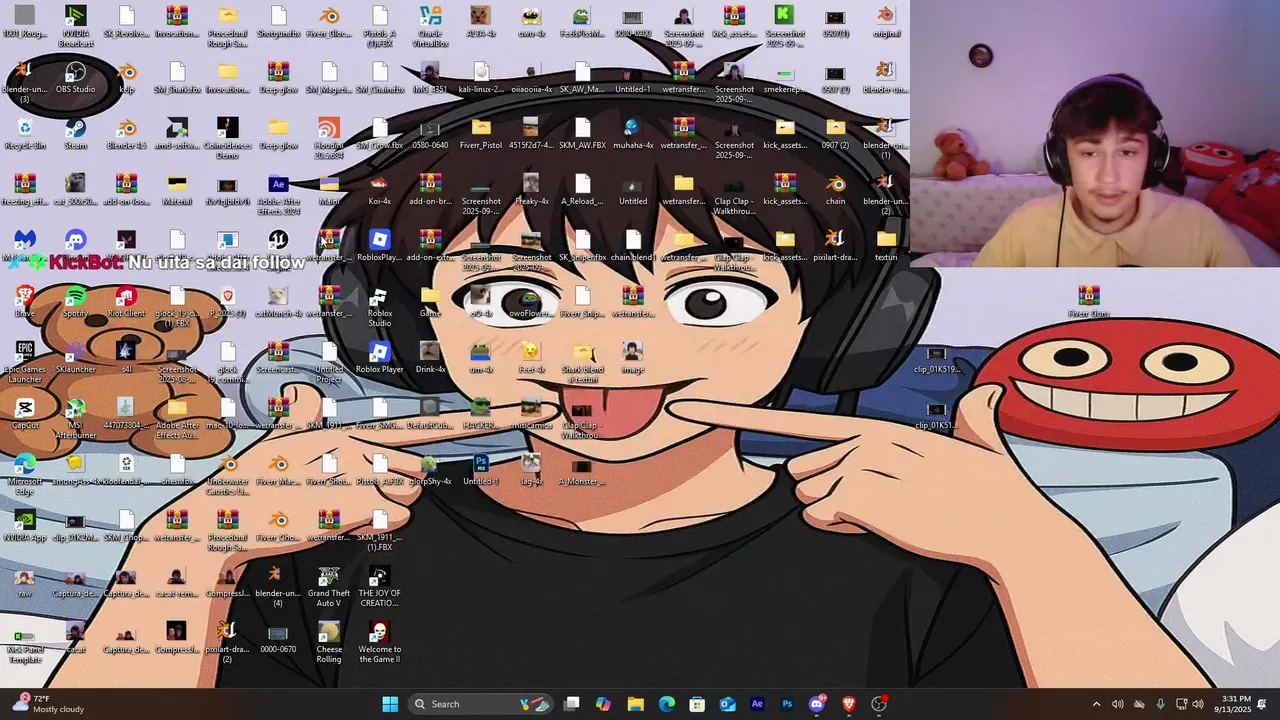The image size is (1280, 720).
Task: Open the Windows Start menu
Action: pos(390,704)
